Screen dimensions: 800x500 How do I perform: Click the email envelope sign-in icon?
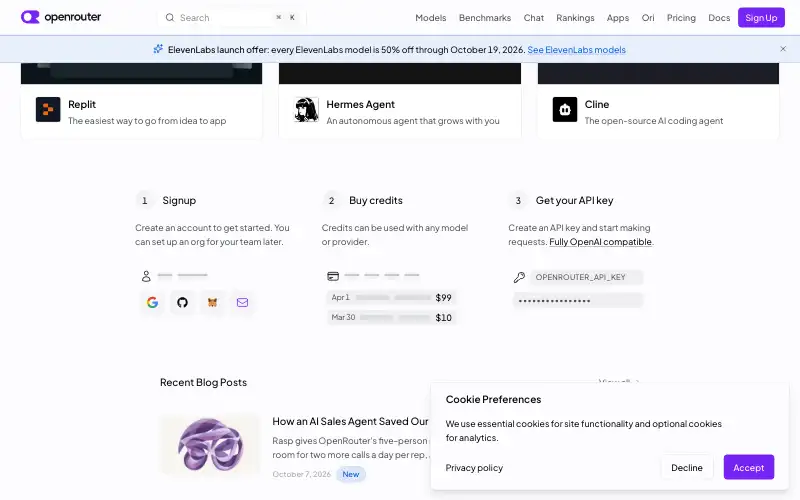242,303
